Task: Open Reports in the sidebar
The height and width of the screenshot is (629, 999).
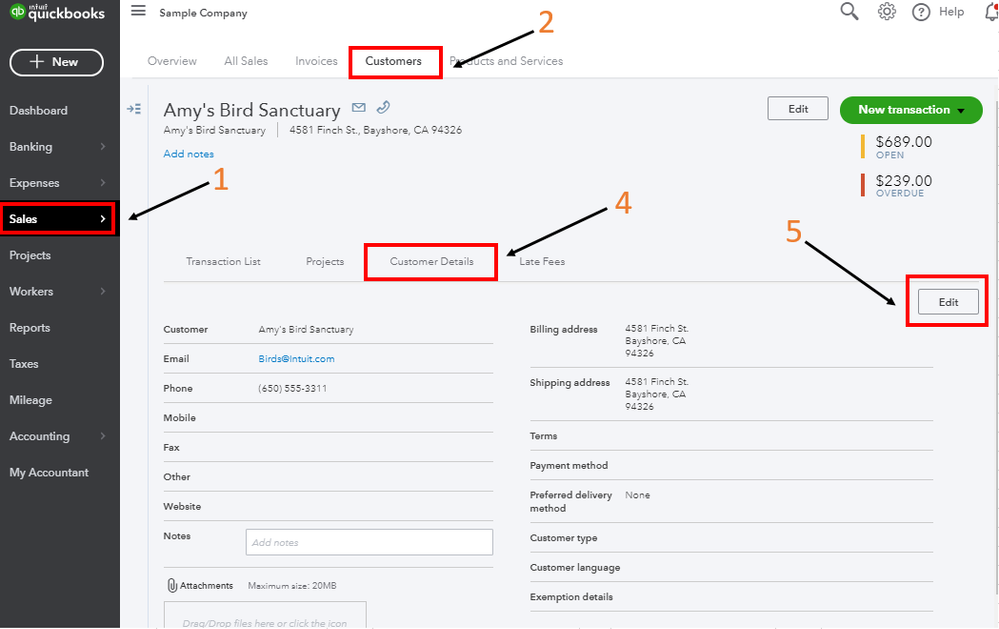Action: click(x=29, y=328)
